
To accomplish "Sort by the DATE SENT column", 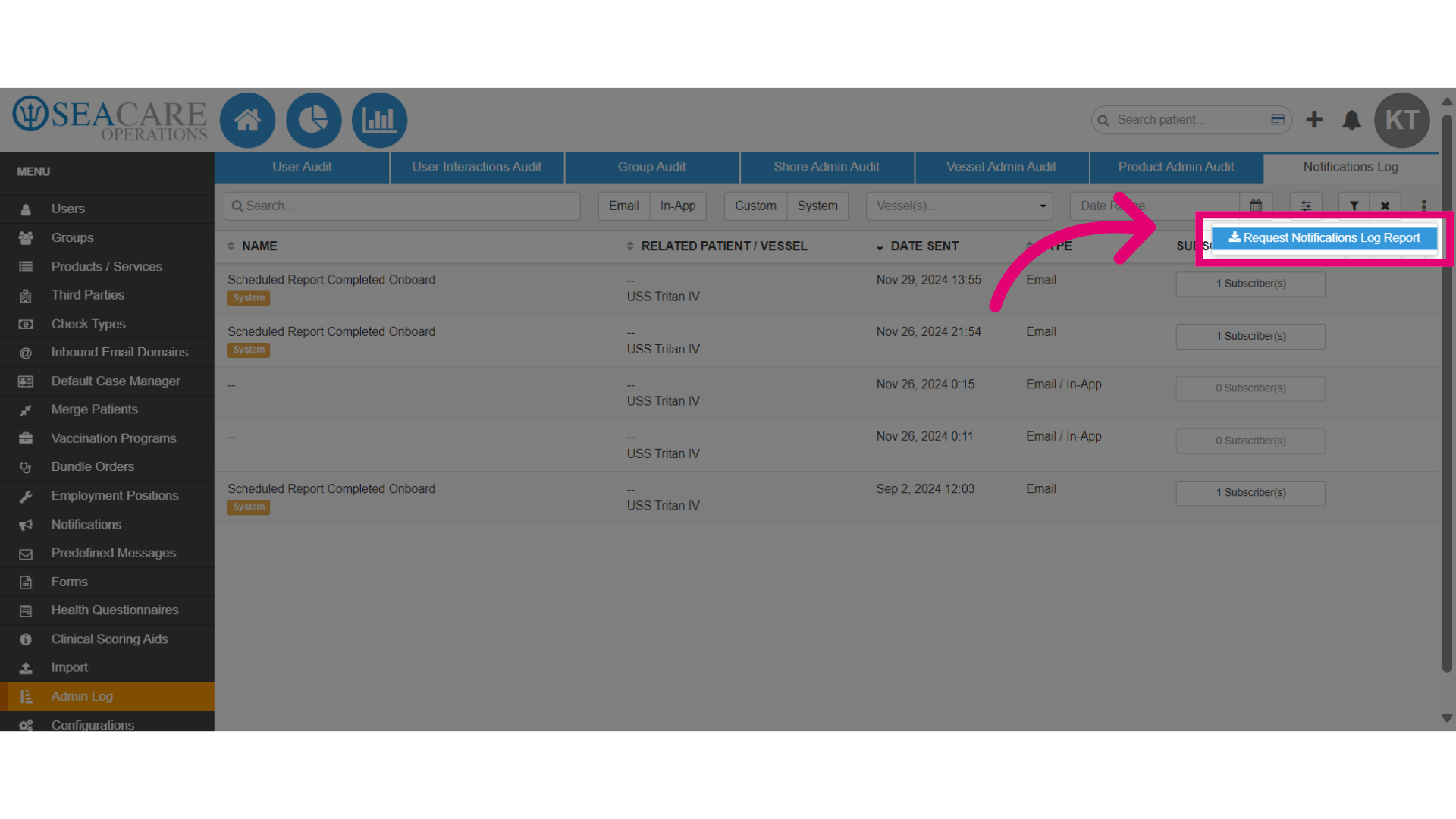I will (x=918, y=246).
